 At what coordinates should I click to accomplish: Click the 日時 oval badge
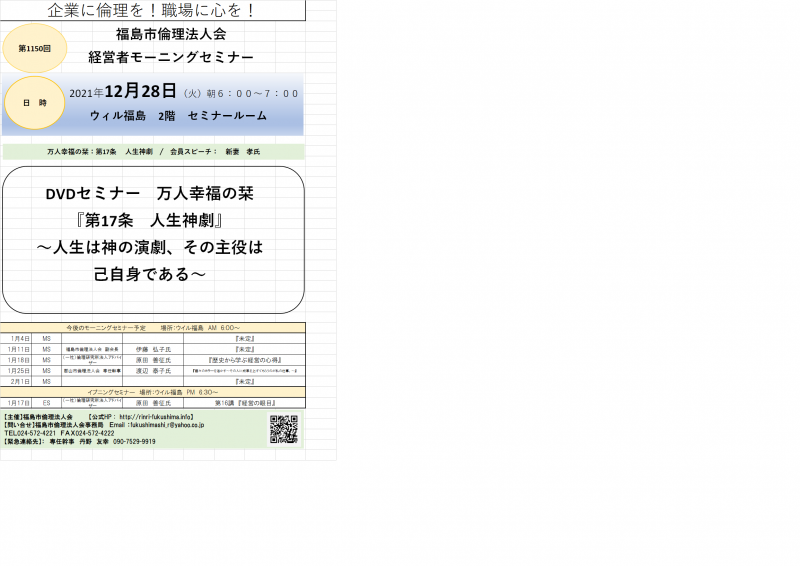coord(35,103)
